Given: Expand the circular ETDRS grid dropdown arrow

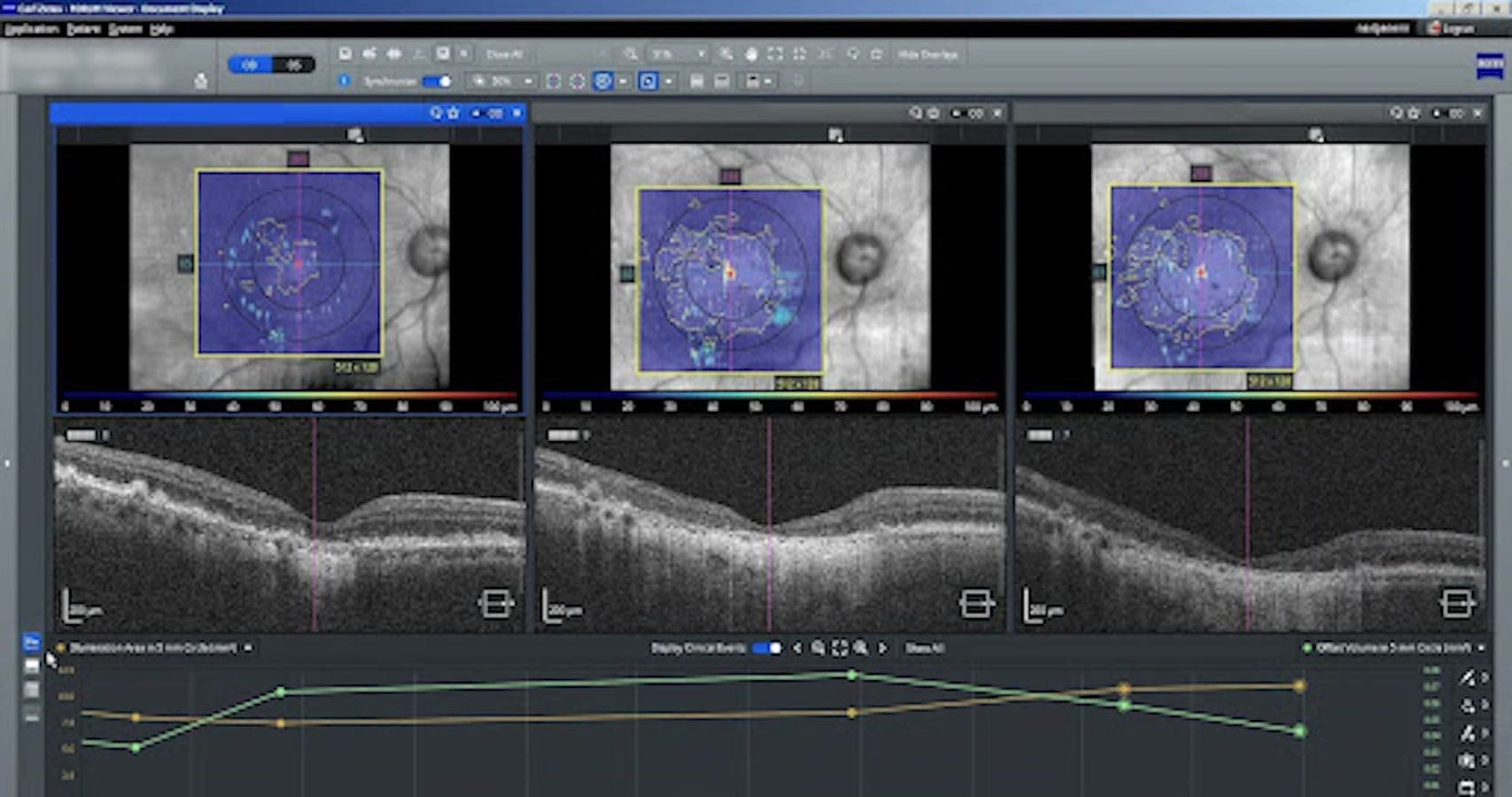Looking at the screenshot, I should click(623, 81).
